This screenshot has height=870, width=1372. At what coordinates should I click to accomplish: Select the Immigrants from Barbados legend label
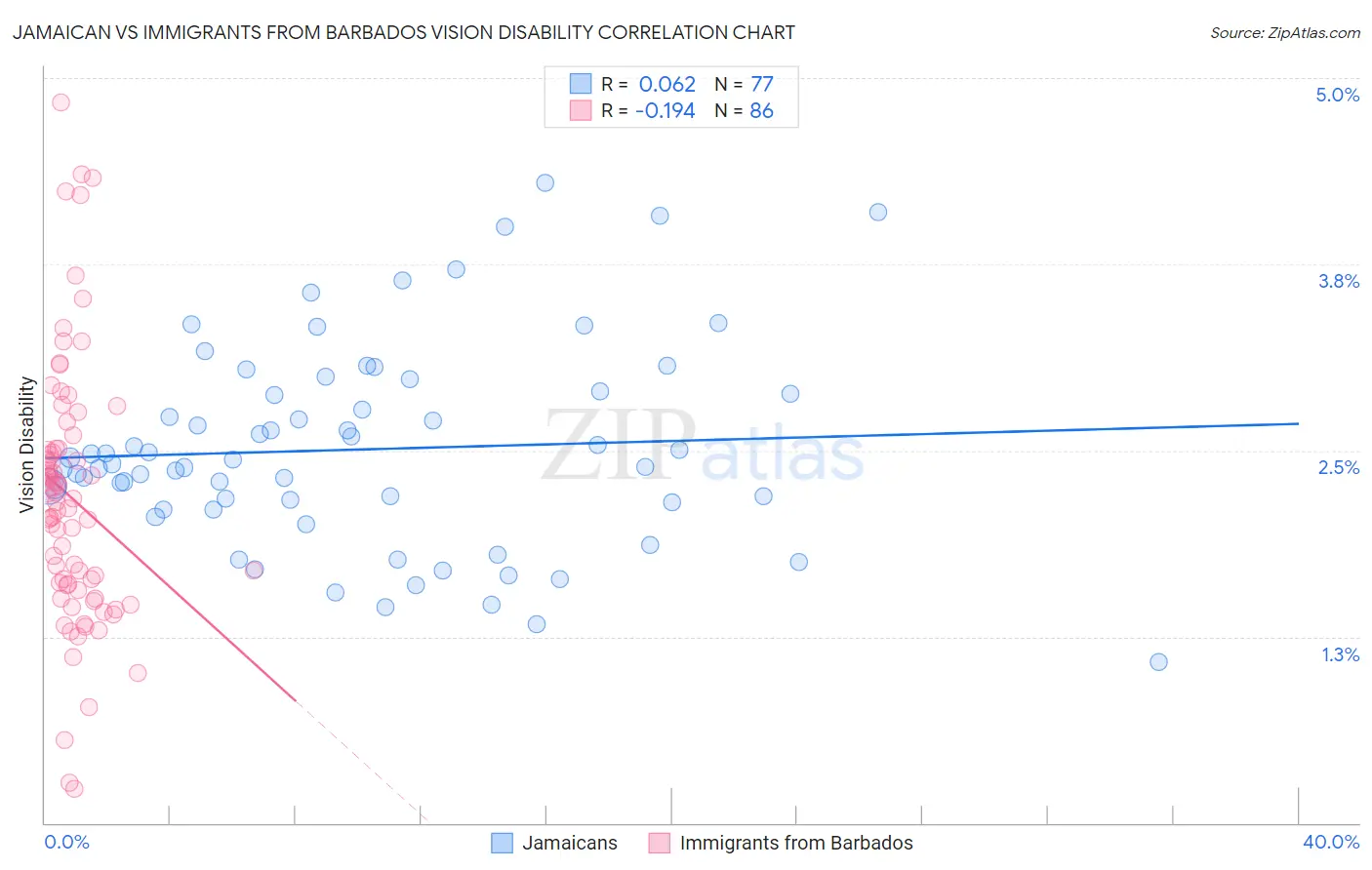click(796, 843)
